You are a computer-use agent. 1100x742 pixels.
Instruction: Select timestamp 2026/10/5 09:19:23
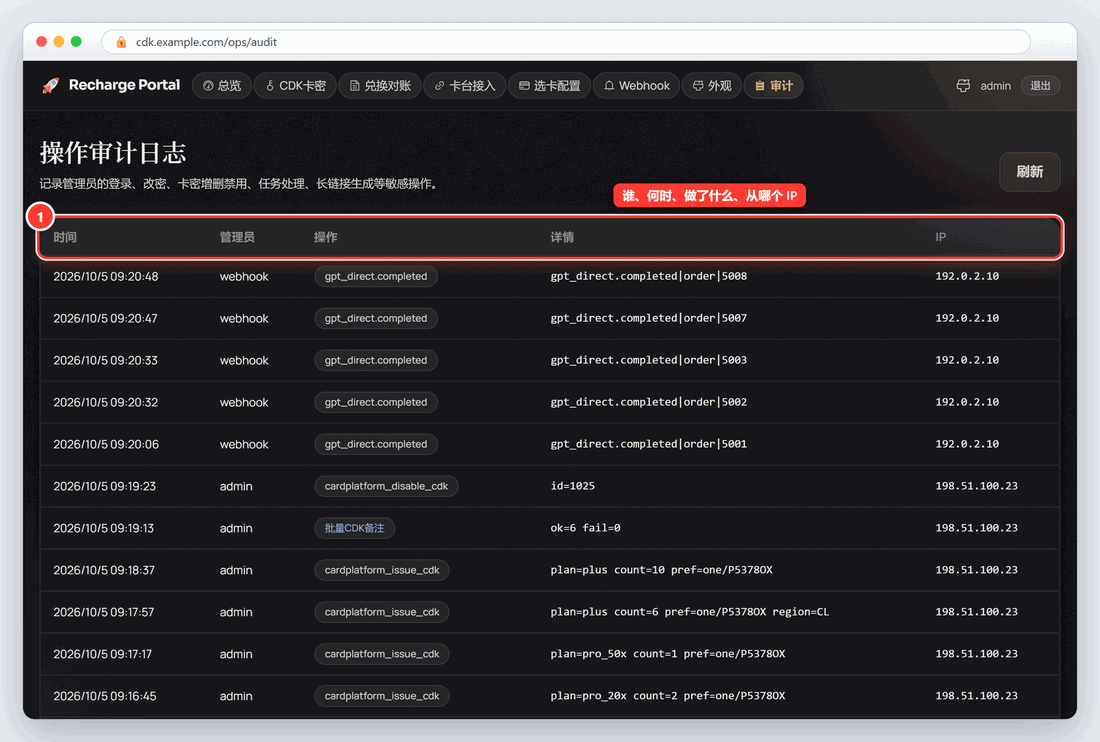[x=105, y=486]
